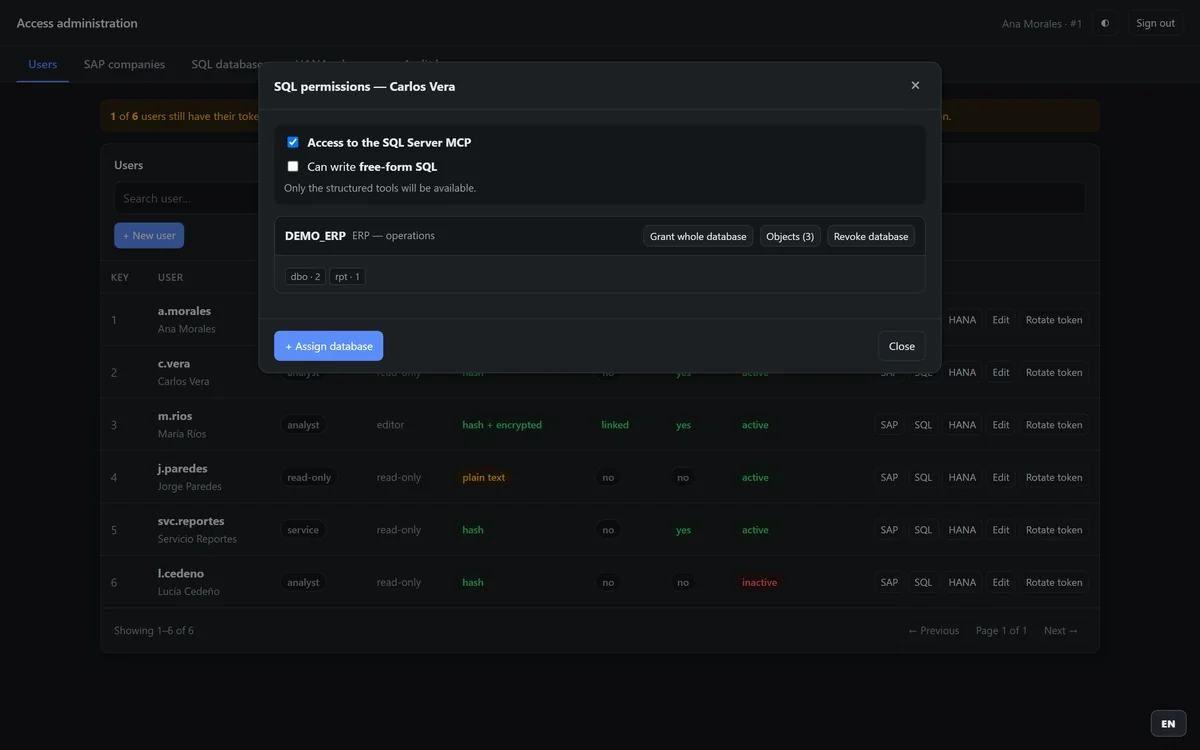This screenshot has width=1200, height=750.
Task: Open SAP permissions for j.paredes
Action: coord(889,477)
